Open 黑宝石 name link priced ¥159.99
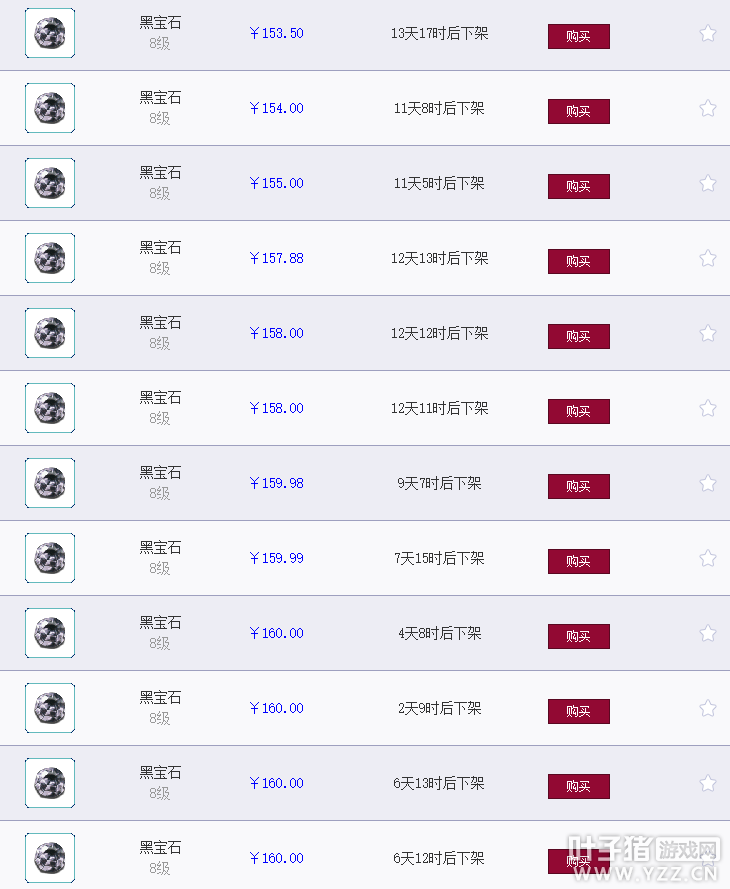Screen dimensions: 730x889 pyautogui.click(x=160, y=548)
